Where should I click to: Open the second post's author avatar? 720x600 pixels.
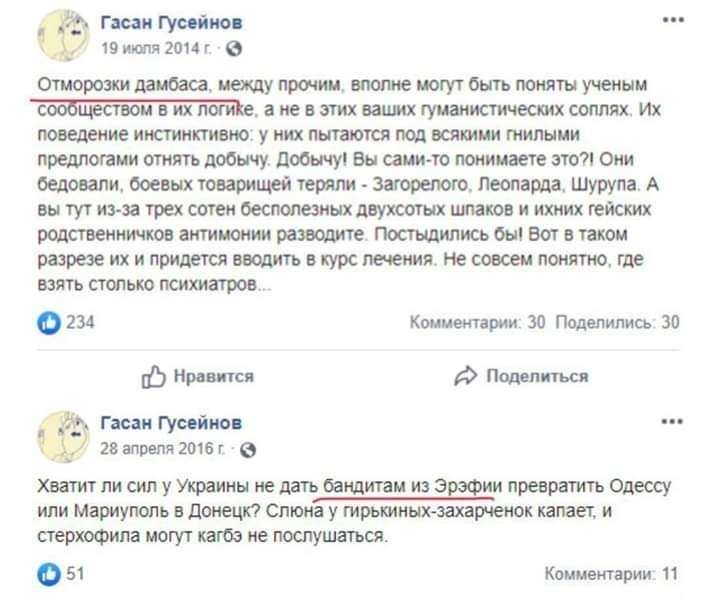pyautogui.click(x=63, y=437)
